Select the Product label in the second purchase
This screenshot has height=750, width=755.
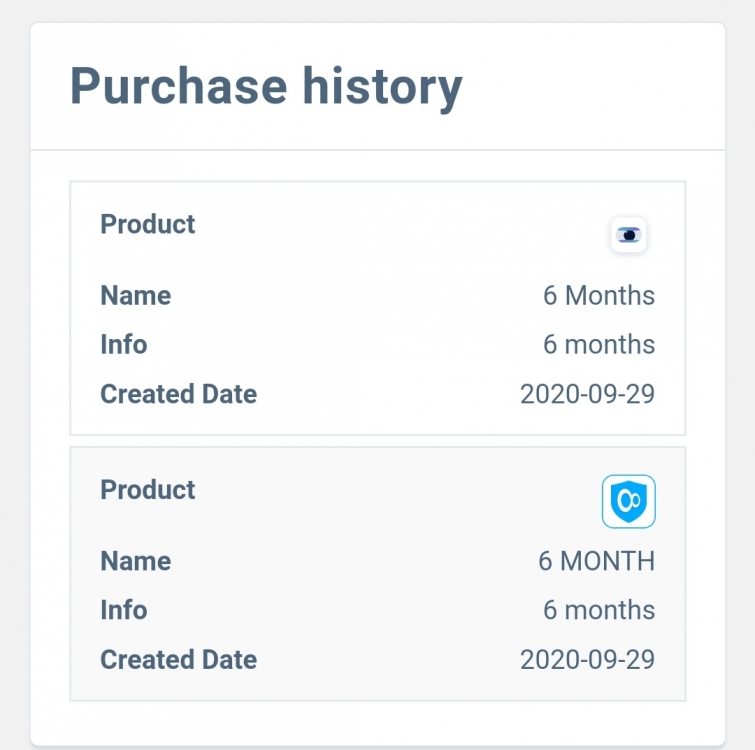(148, 490)
